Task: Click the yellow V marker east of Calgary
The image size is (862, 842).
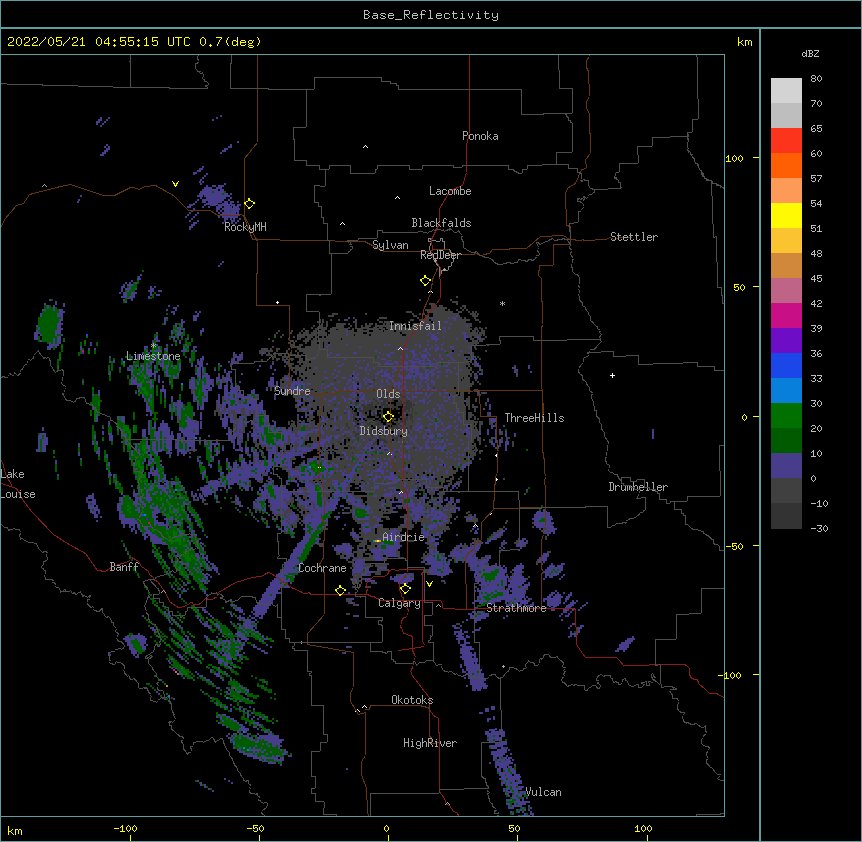Action: click(429, 584)
